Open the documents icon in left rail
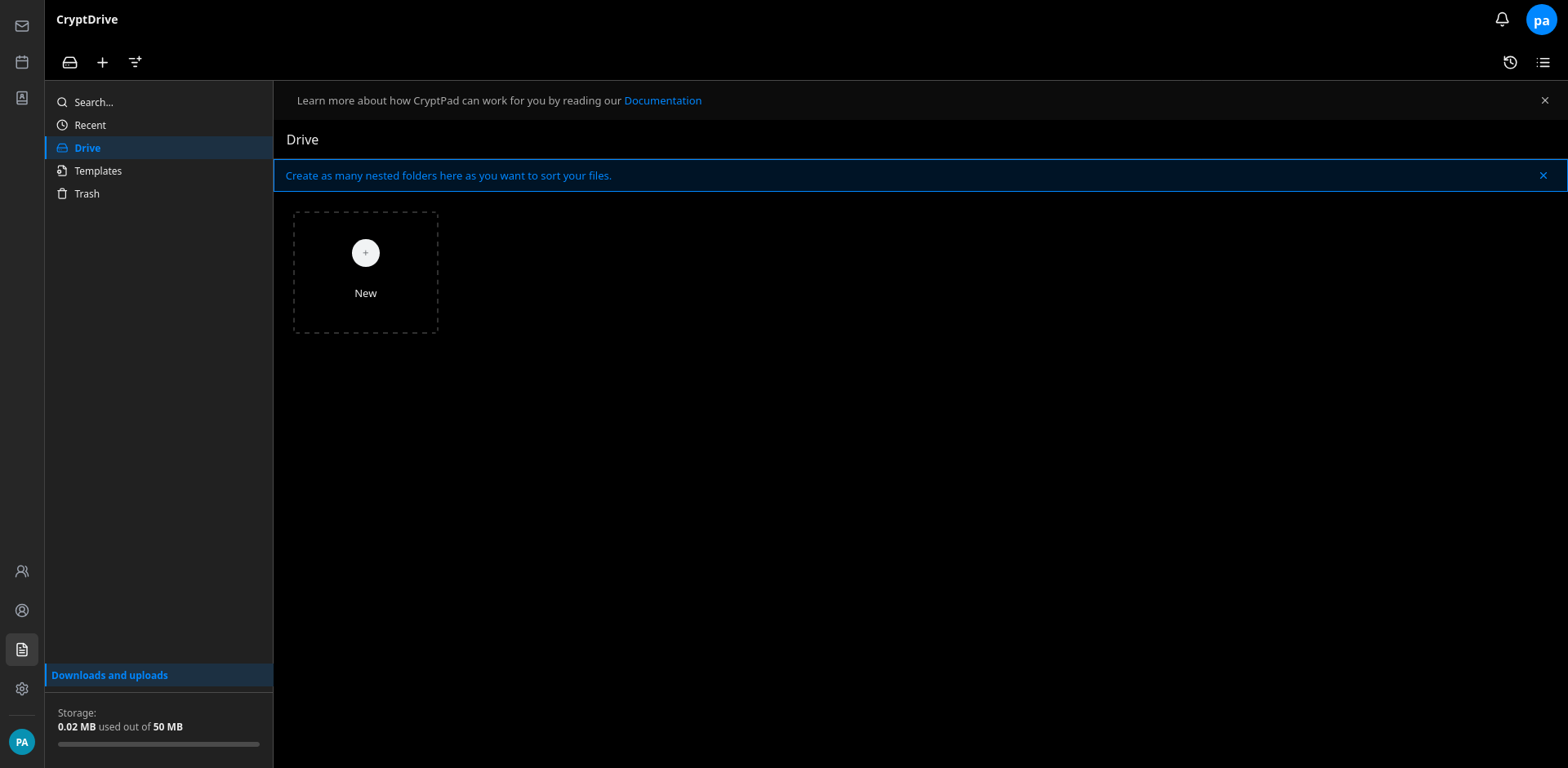The width and height of the screenshot is (1568, 768). (x=22, y=650)
